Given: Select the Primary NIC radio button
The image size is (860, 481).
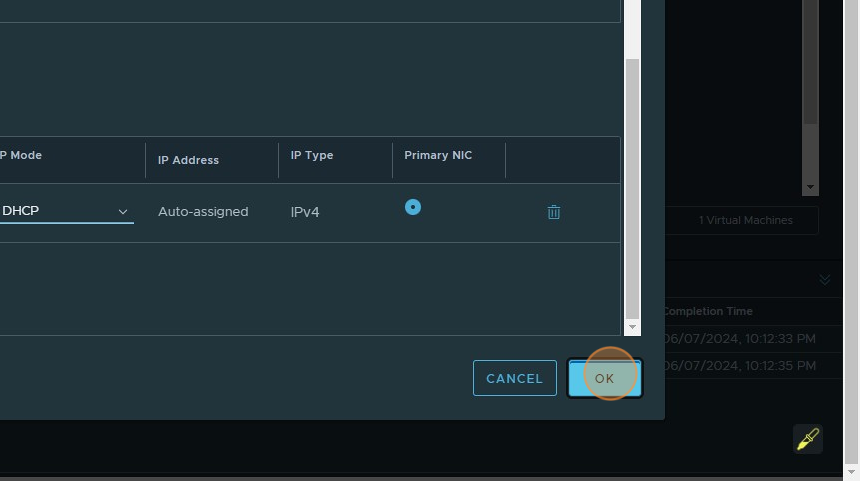Looking at the screenshot, I should tap(413, 207).
